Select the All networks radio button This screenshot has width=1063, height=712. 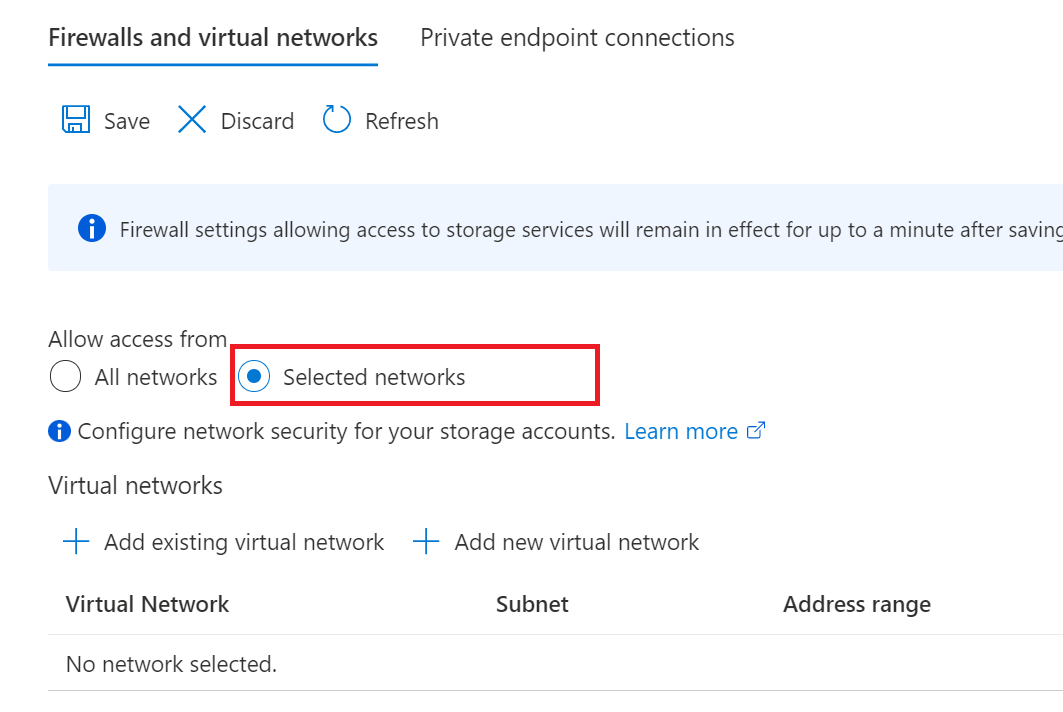tap(65, 376)
